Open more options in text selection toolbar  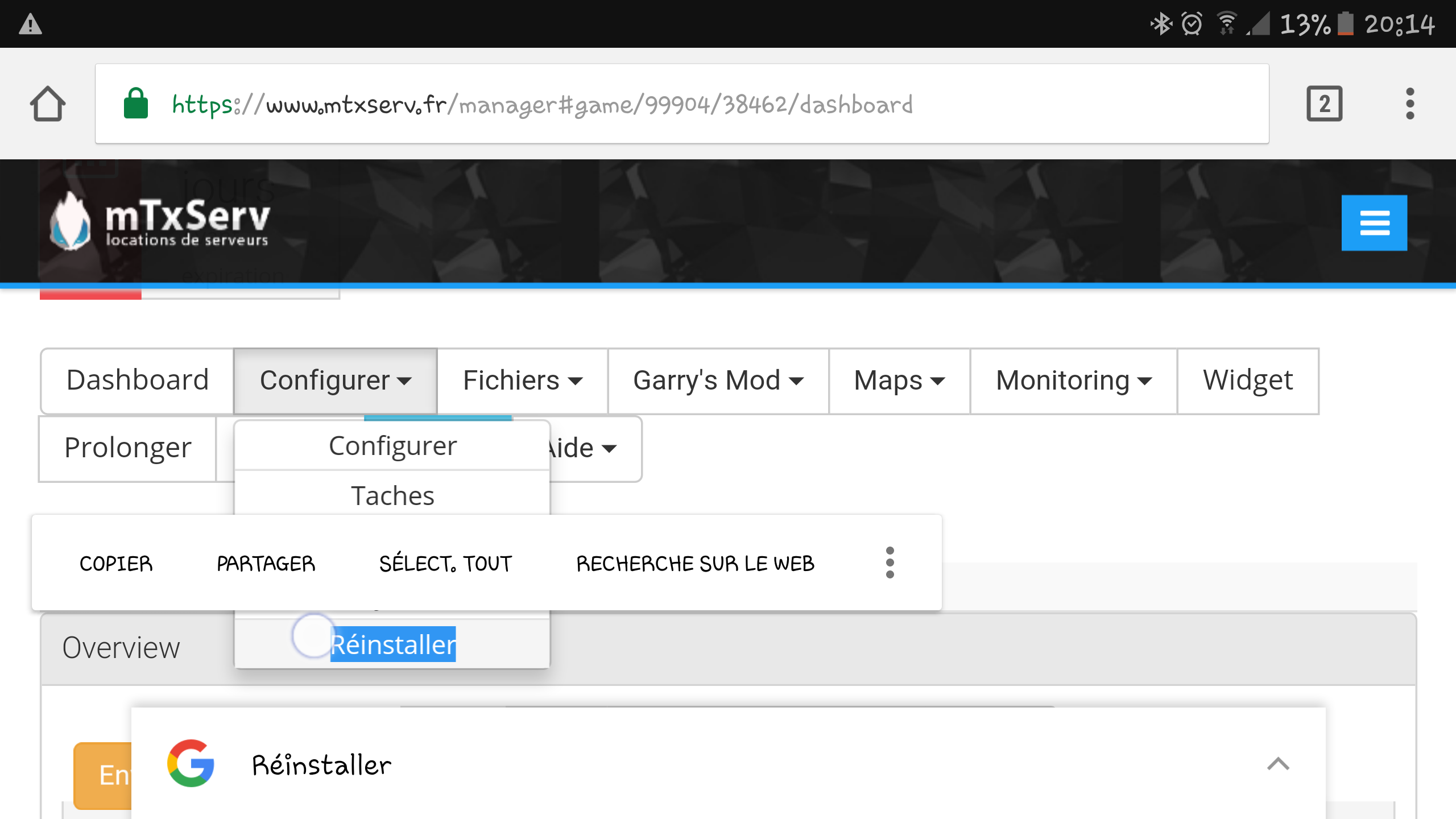890,563
